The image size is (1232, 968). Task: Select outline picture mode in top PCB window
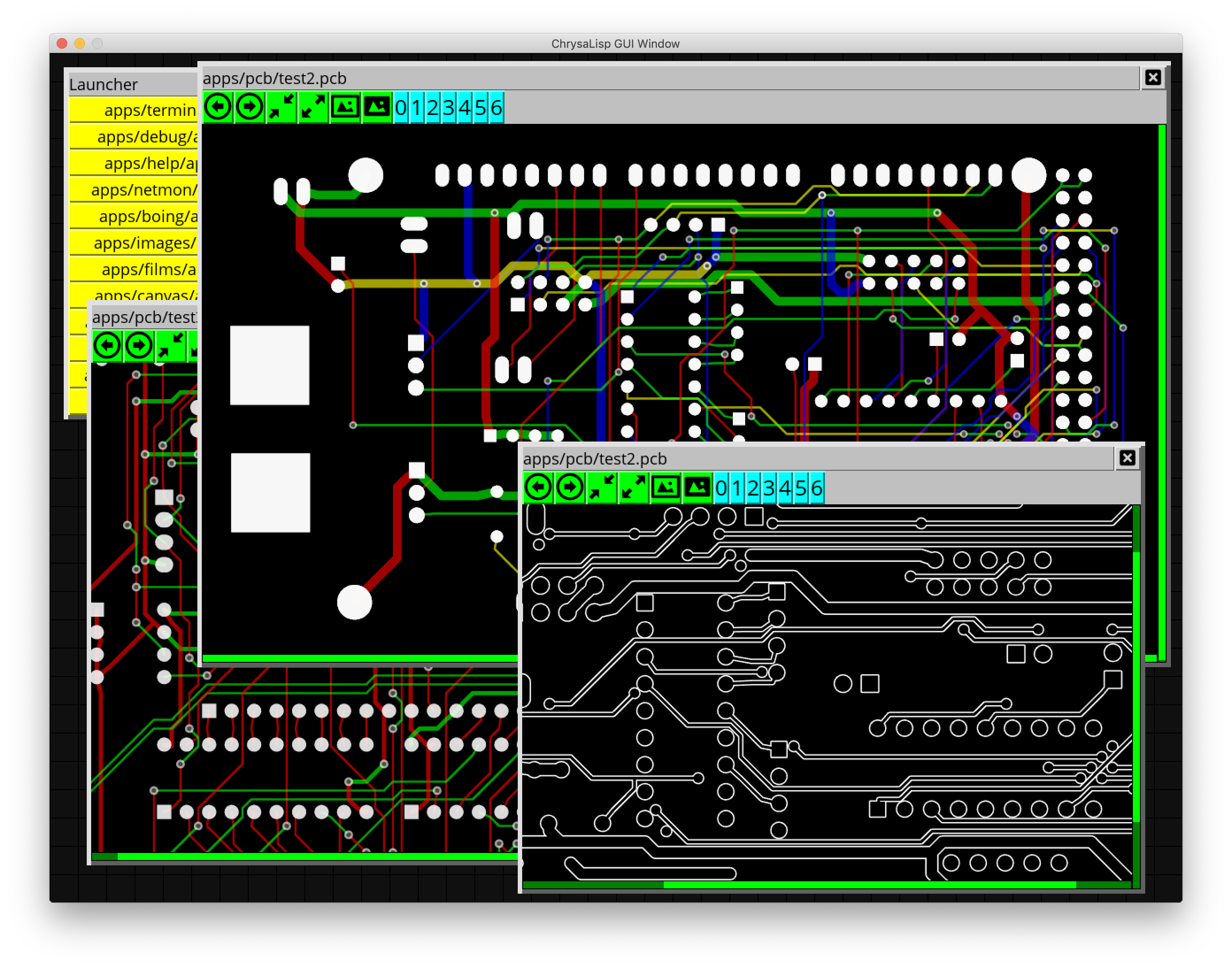click(x=345, y=107)
